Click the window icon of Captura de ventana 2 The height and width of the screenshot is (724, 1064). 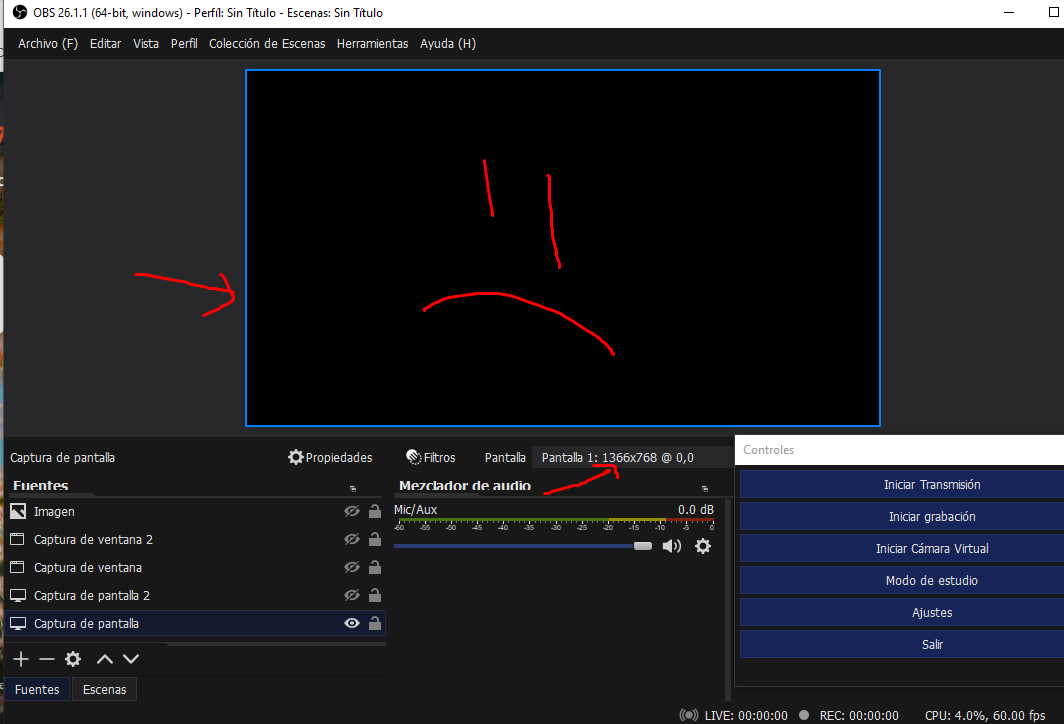click(18, 539)
